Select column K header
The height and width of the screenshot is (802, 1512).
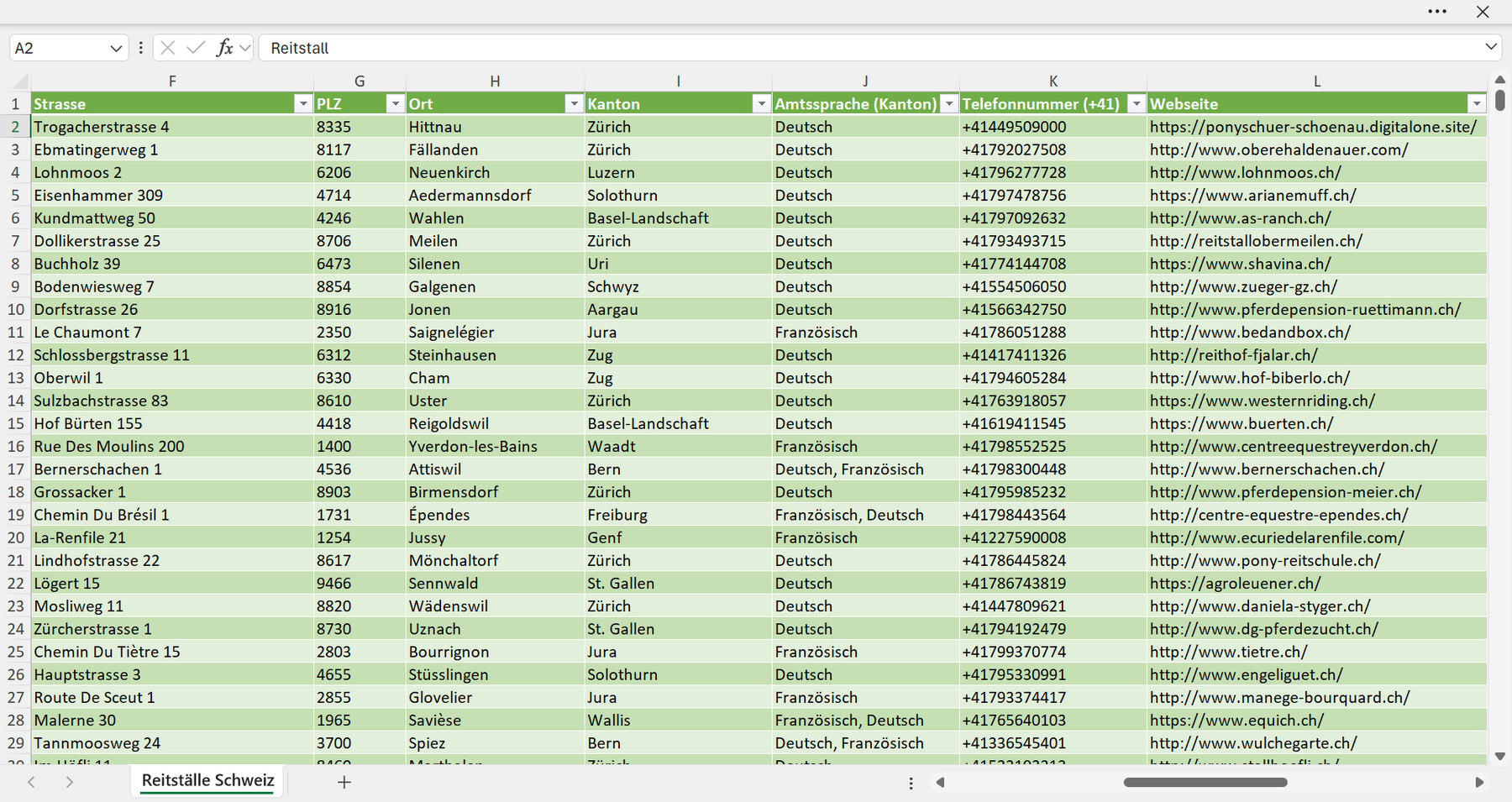(1053, 81)
